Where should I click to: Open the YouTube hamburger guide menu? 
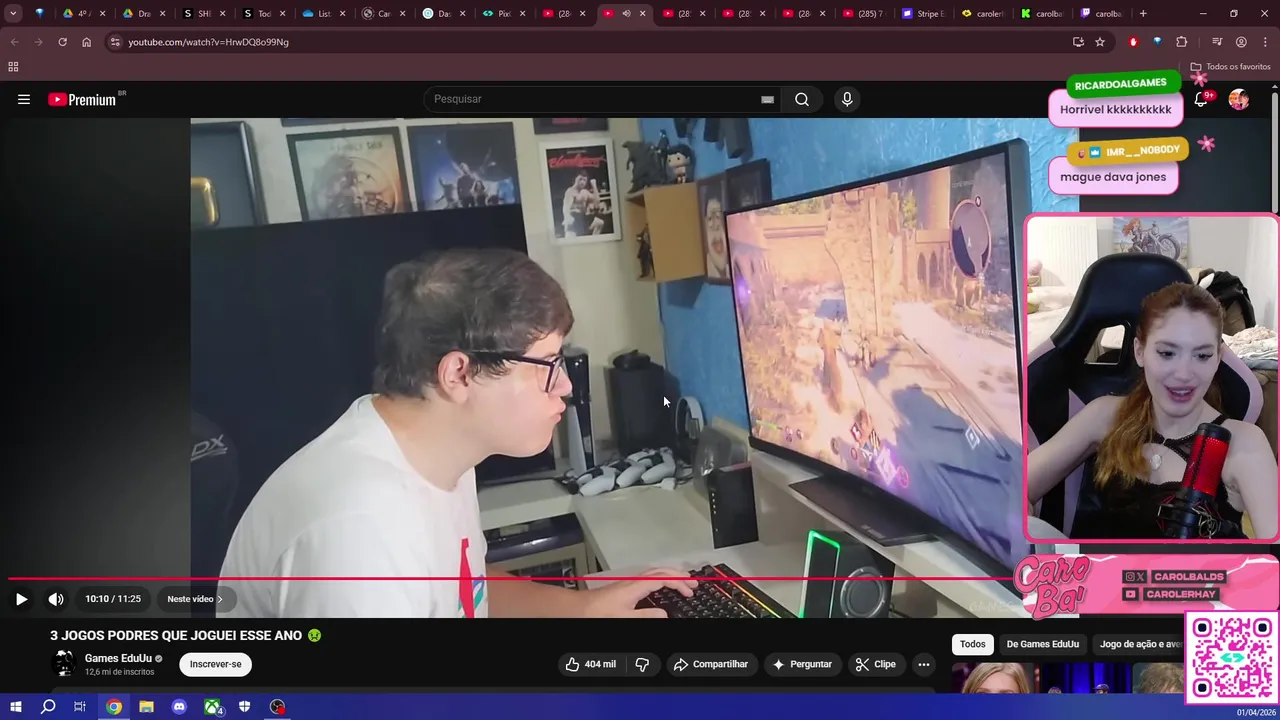[24, 99]
